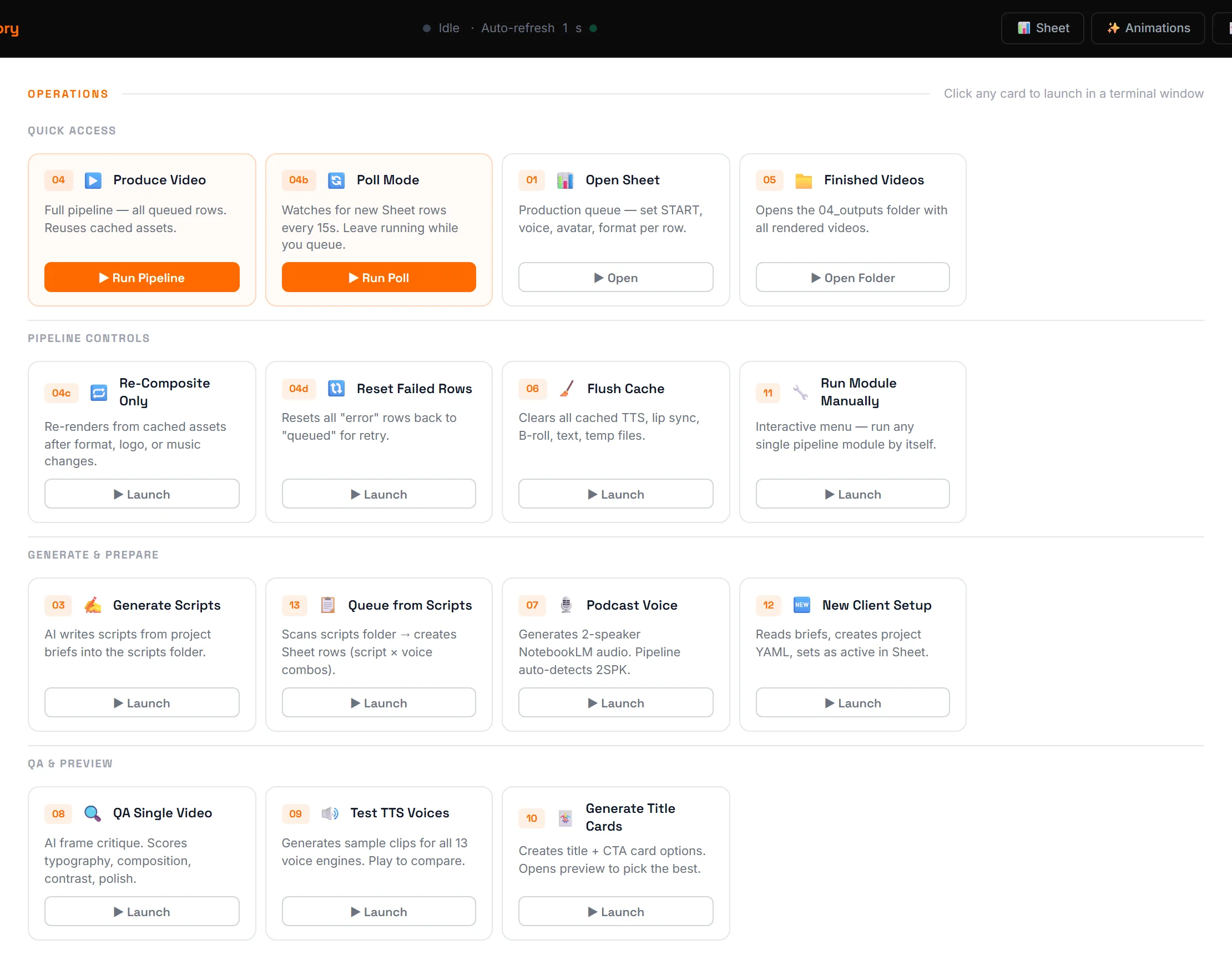Click the Produce Video play icon
1232x955 pixels.
click(93, 180)
